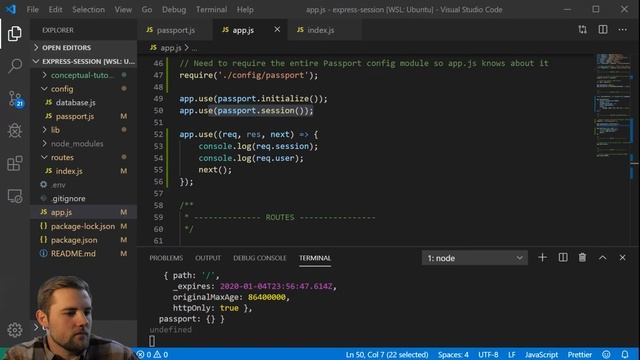
Task: Open package-lock.json in explorer
Action: [x=84, y=226]
